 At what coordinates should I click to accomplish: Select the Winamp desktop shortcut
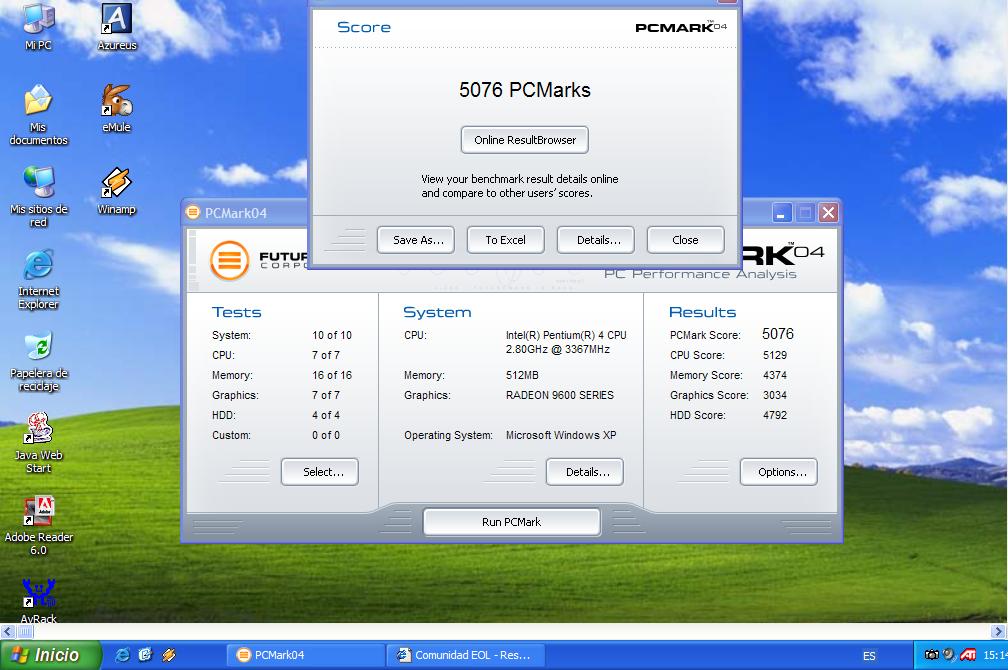click(x=116, y=190)
